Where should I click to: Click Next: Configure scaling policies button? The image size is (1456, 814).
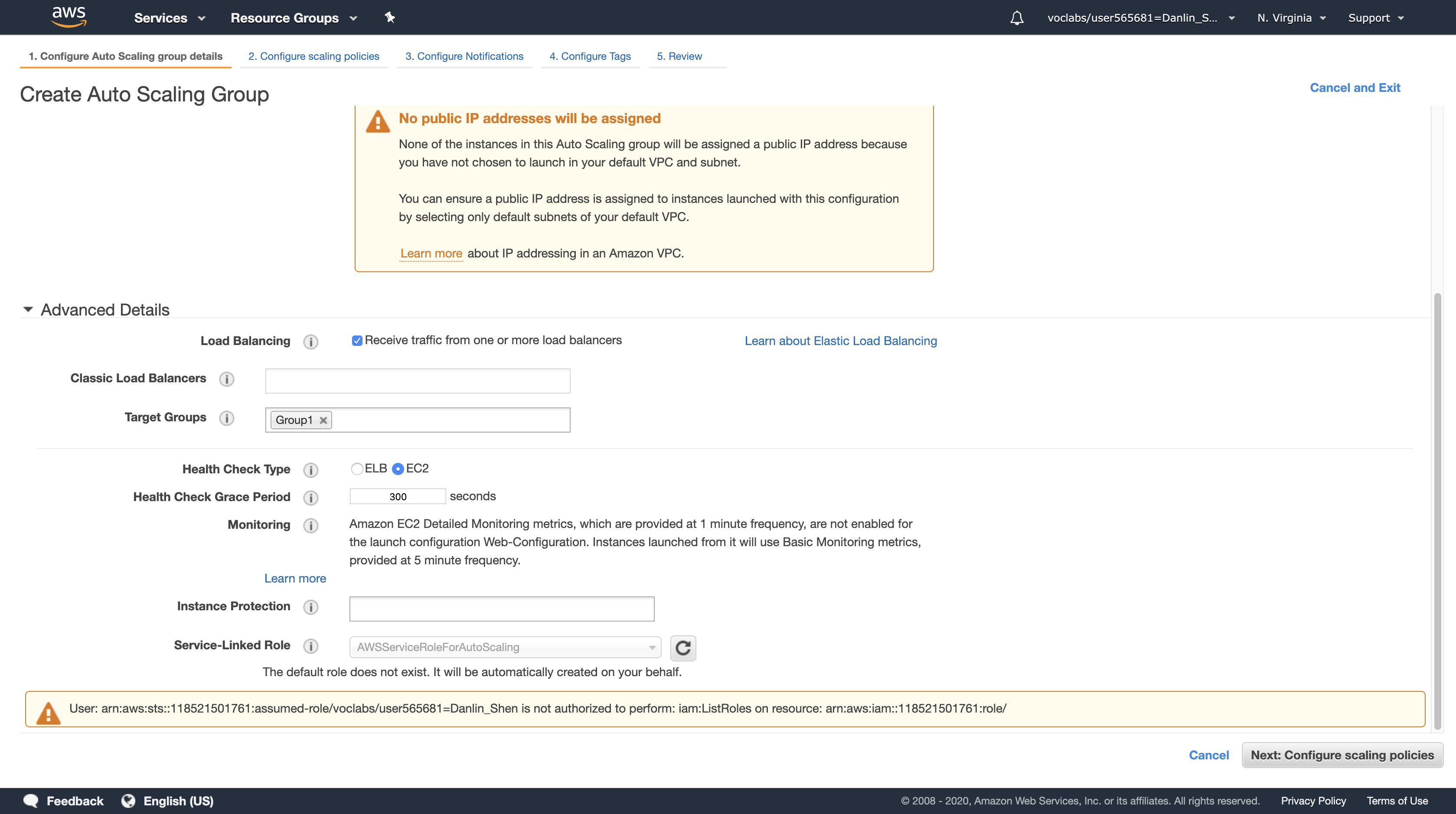tap(1342, 755)
